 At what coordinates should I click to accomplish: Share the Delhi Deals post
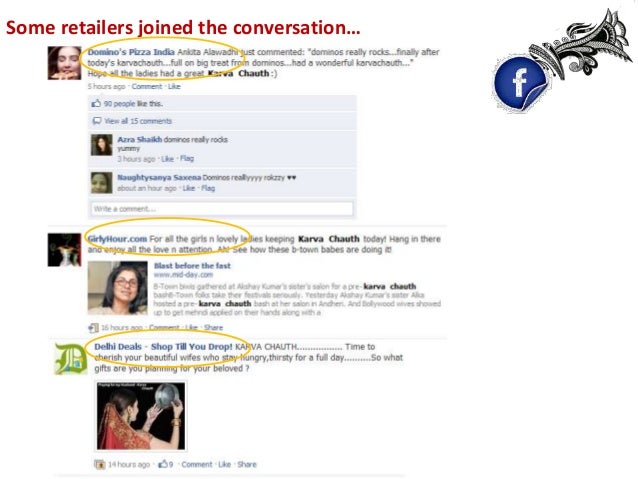247,464
